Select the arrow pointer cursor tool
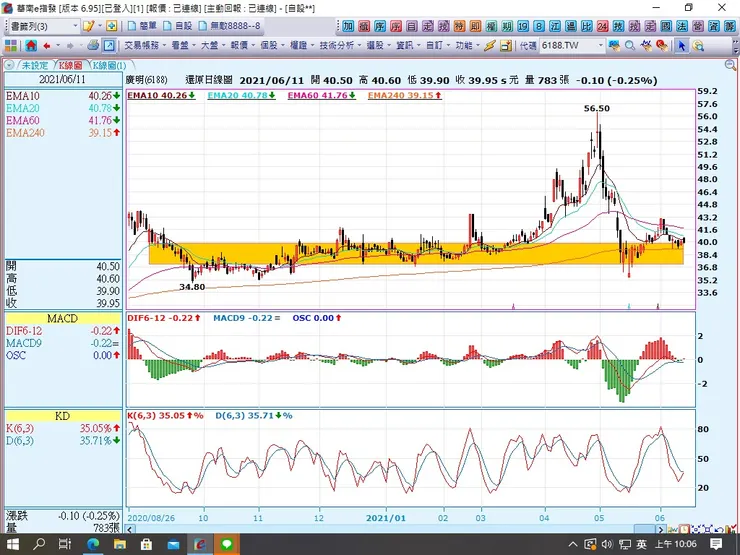The width and height of the screenshot is (740, 555). pos(681,46)
